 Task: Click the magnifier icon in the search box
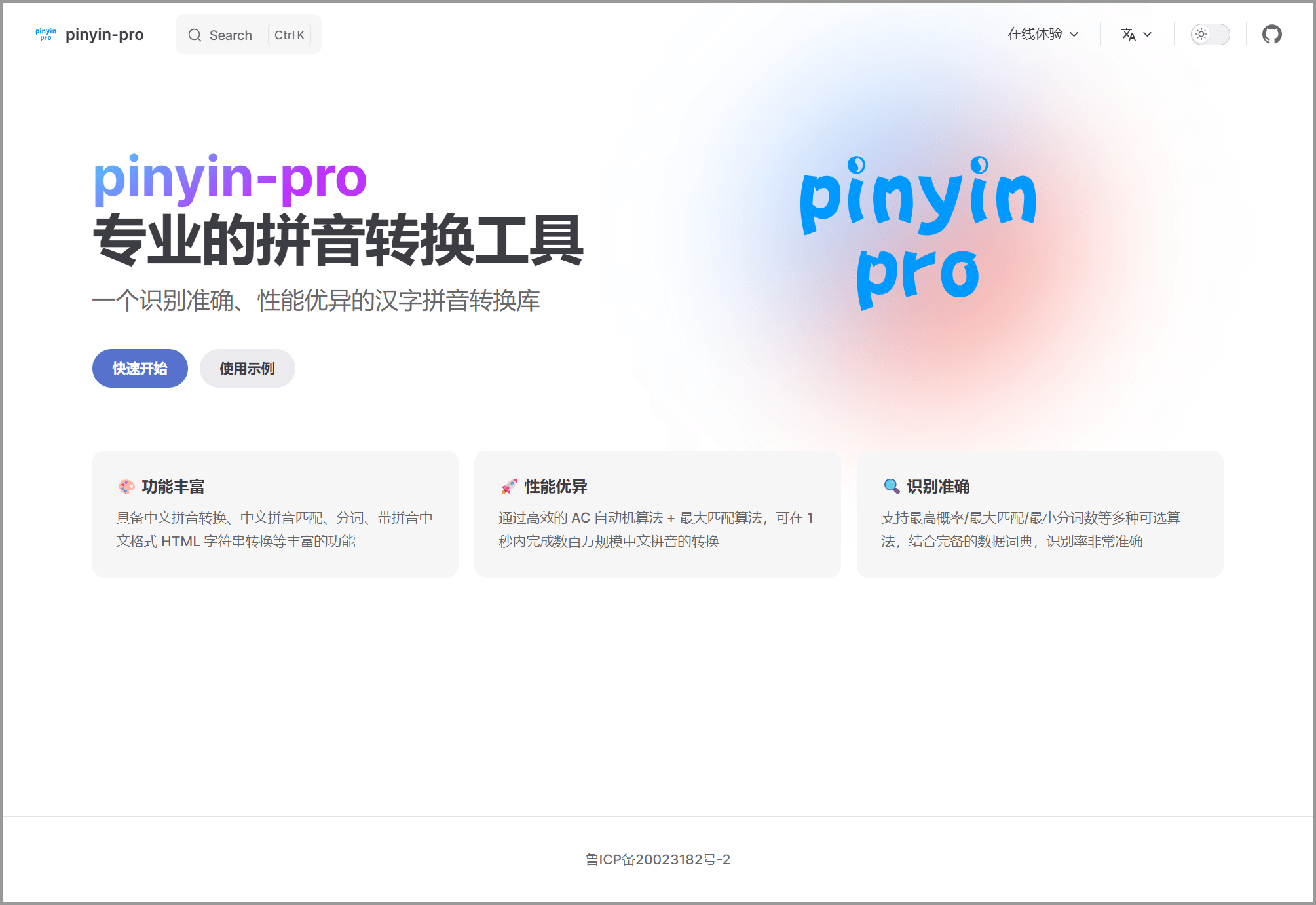(x=195, y=35)
